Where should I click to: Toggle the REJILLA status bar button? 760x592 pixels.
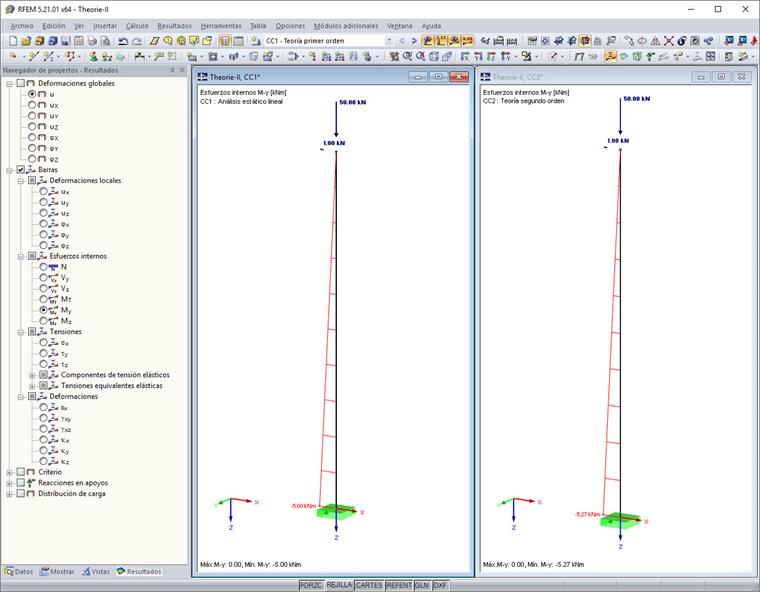coord(339,585)
